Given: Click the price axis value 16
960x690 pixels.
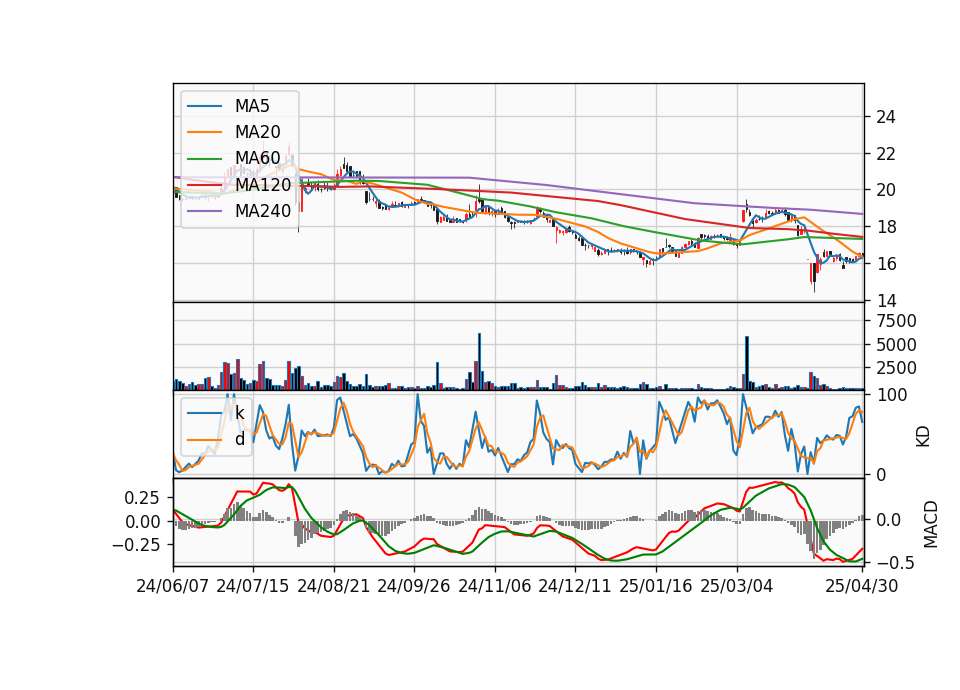Looking at the screenshot, I should (x=886, y=264).
